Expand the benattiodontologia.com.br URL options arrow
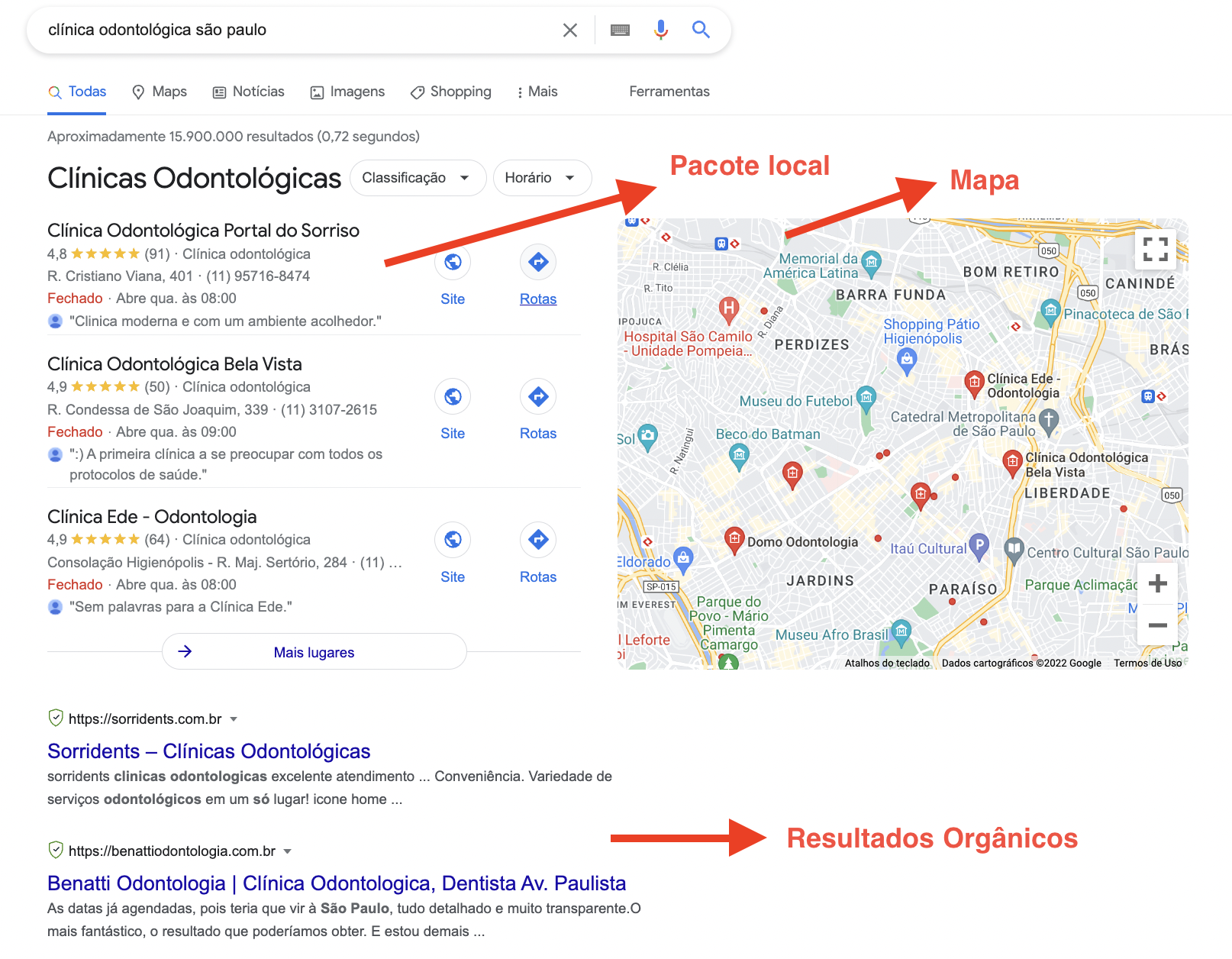Screen dimensions: 1232x959 click(287, 851)
